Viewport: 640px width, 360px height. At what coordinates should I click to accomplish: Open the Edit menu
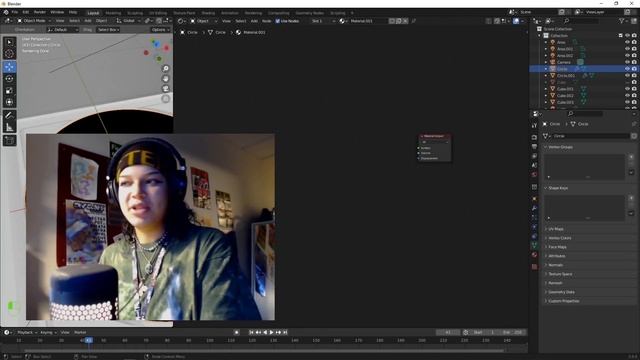[26, 12]
